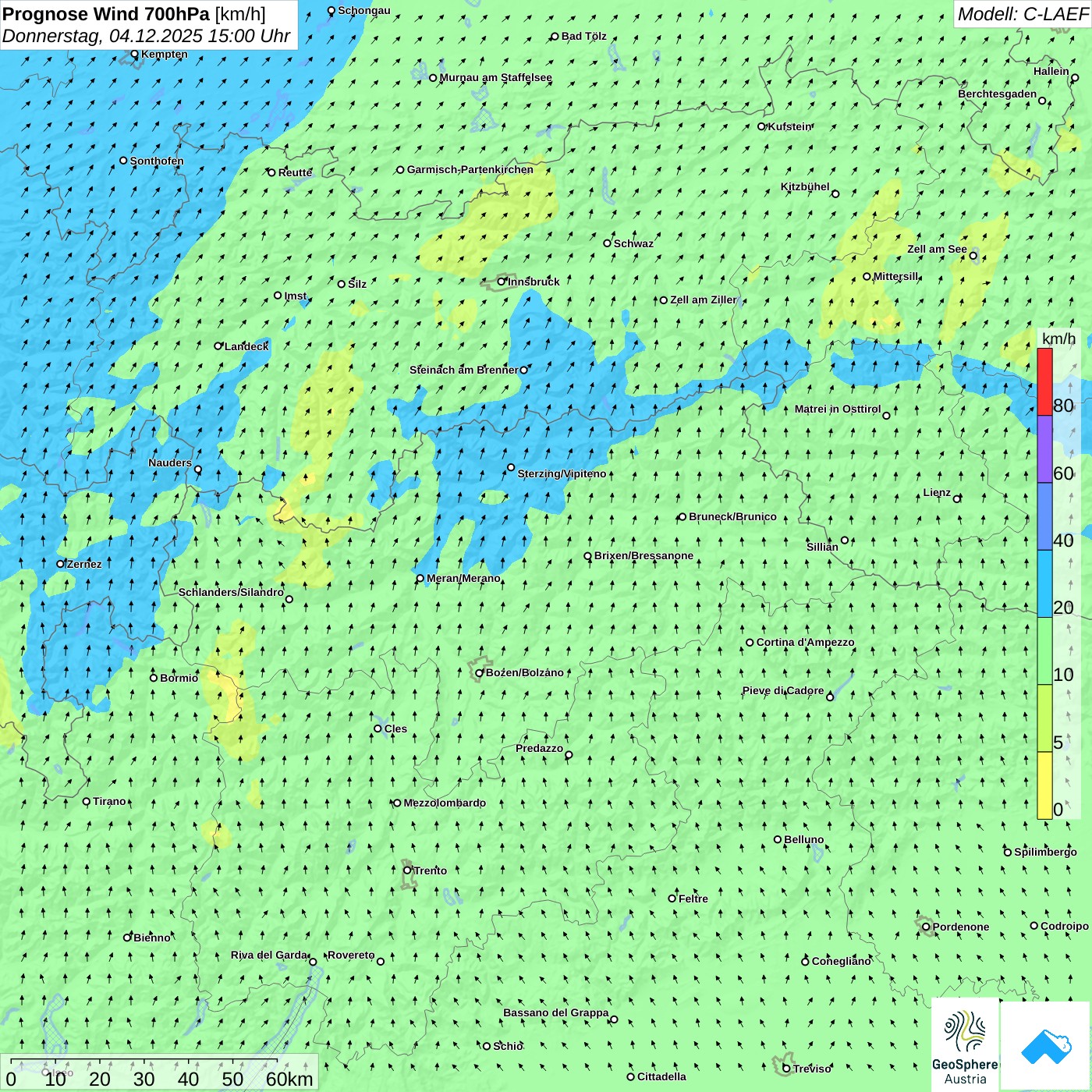Select the dark blue legend band
Viewport: 1092px width, 1092px height.
tap(1044, 517)
